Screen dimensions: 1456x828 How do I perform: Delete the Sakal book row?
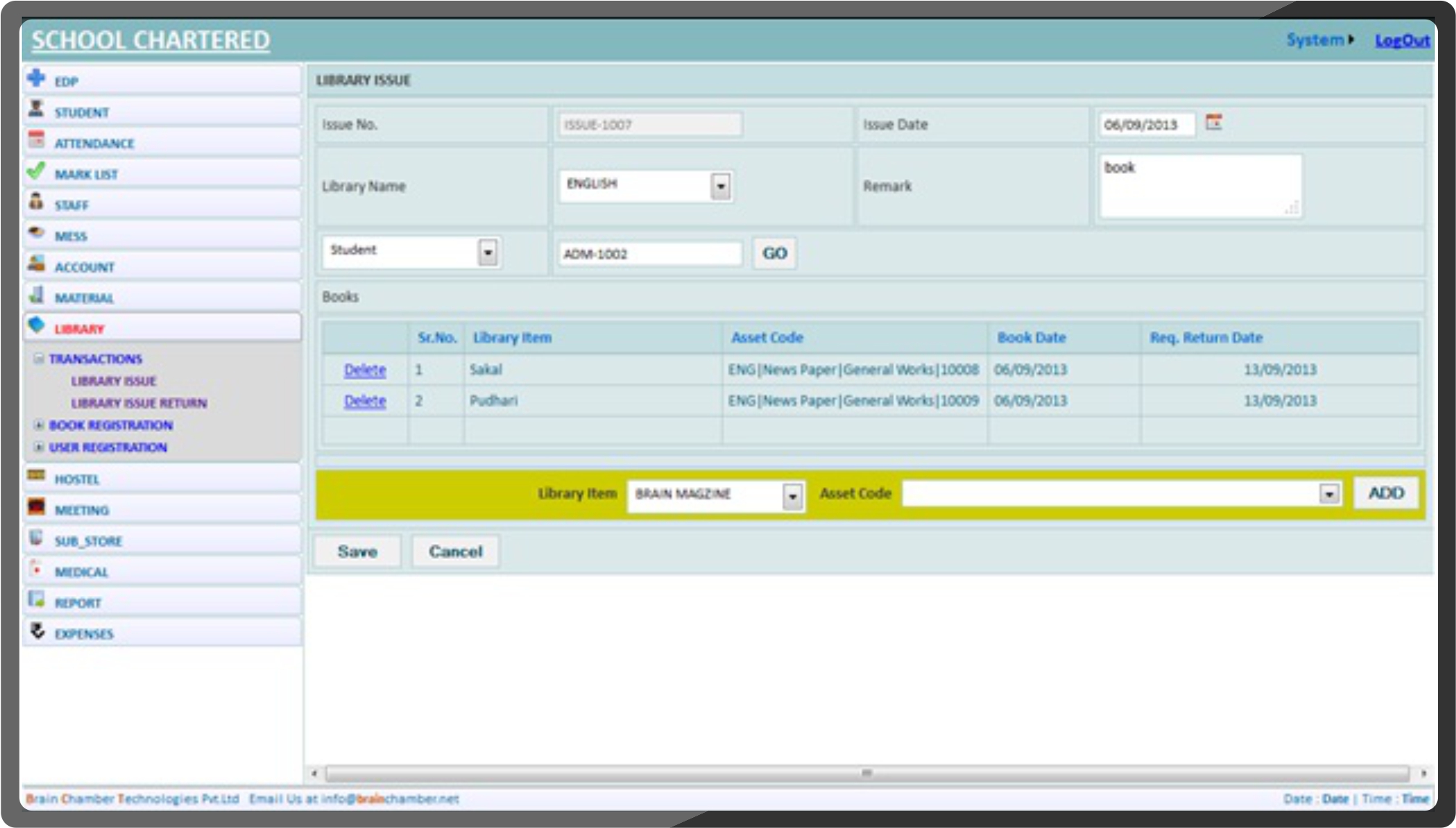[x=365, y=370]
